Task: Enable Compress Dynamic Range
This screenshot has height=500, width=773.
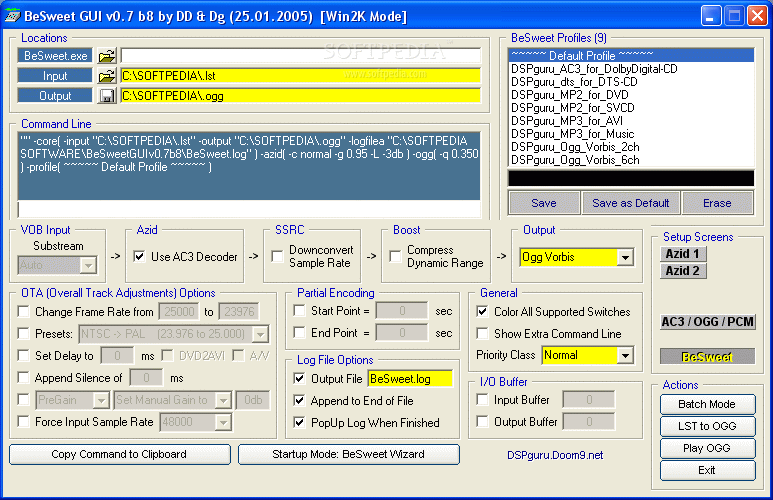Action: tap(395, 256)
